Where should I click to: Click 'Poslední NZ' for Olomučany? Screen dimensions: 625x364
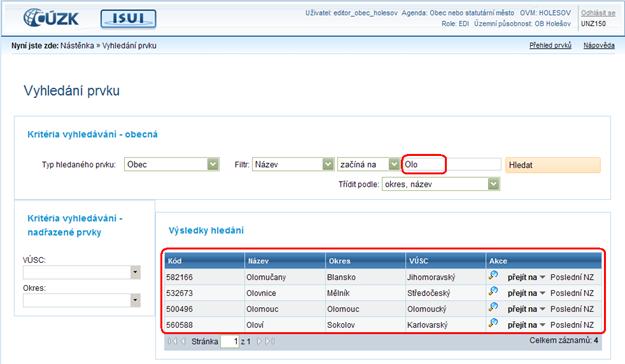tap(572, 277)
